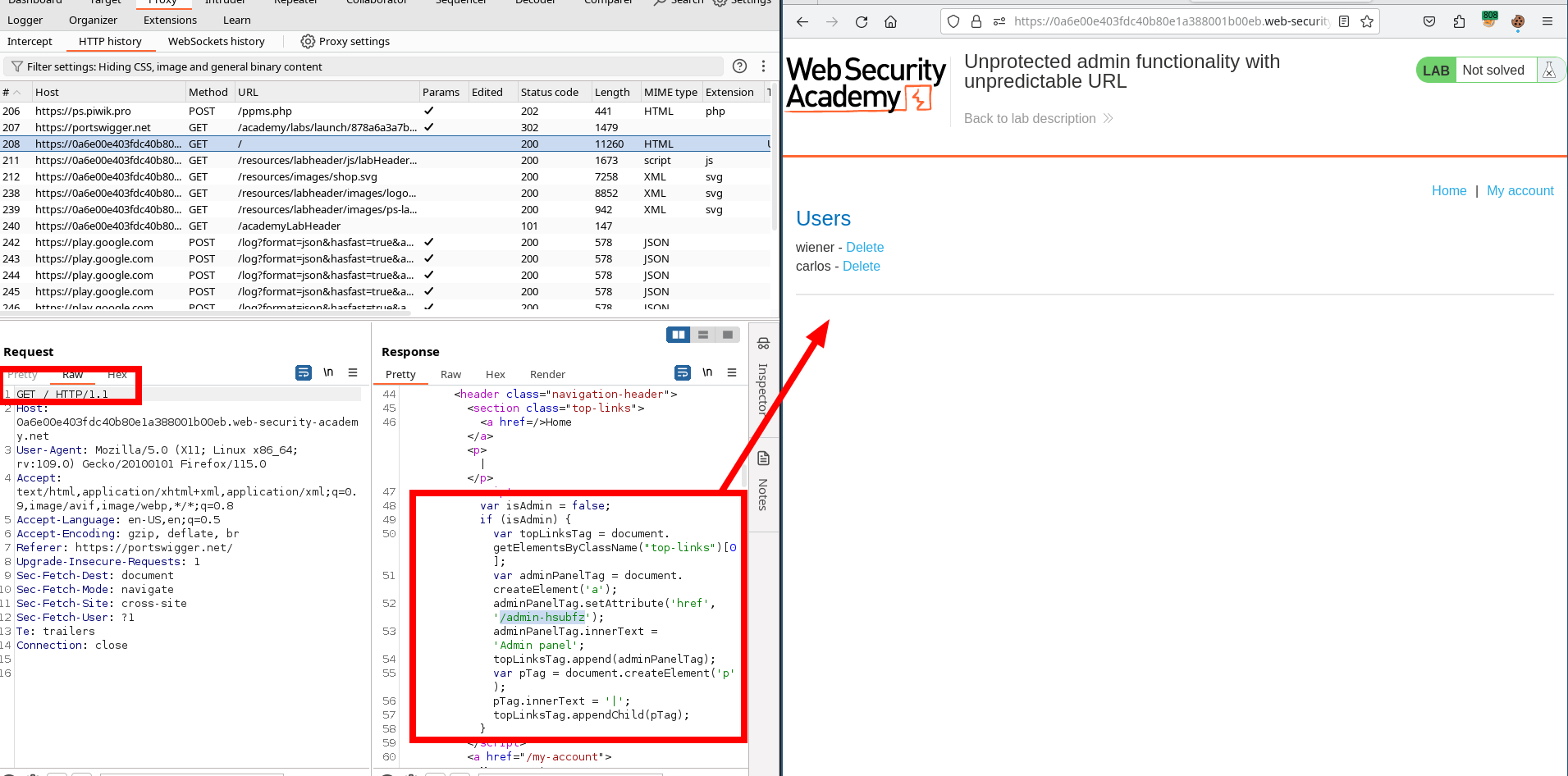The width and height of the screenshot is (1568, 776).
Task: Delete user carlos
Action: pyautogui.click(x=861, y=266)
